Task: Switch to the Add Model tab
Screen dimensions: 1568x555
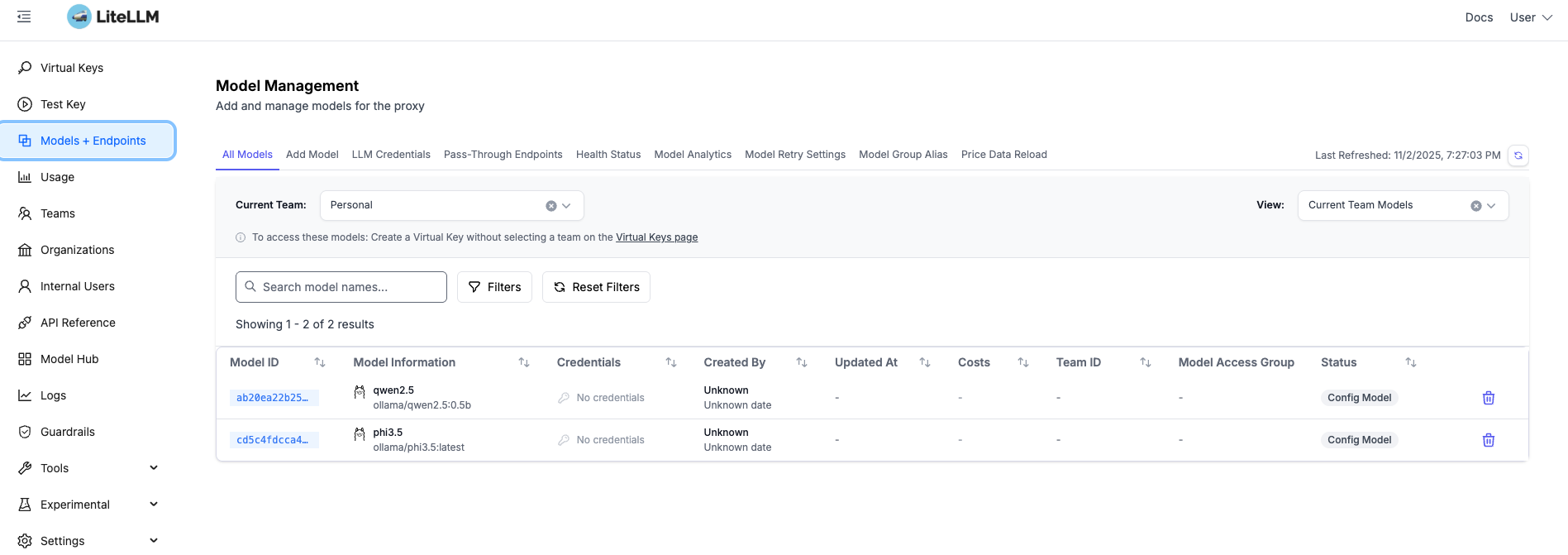Action: [312, 155]
